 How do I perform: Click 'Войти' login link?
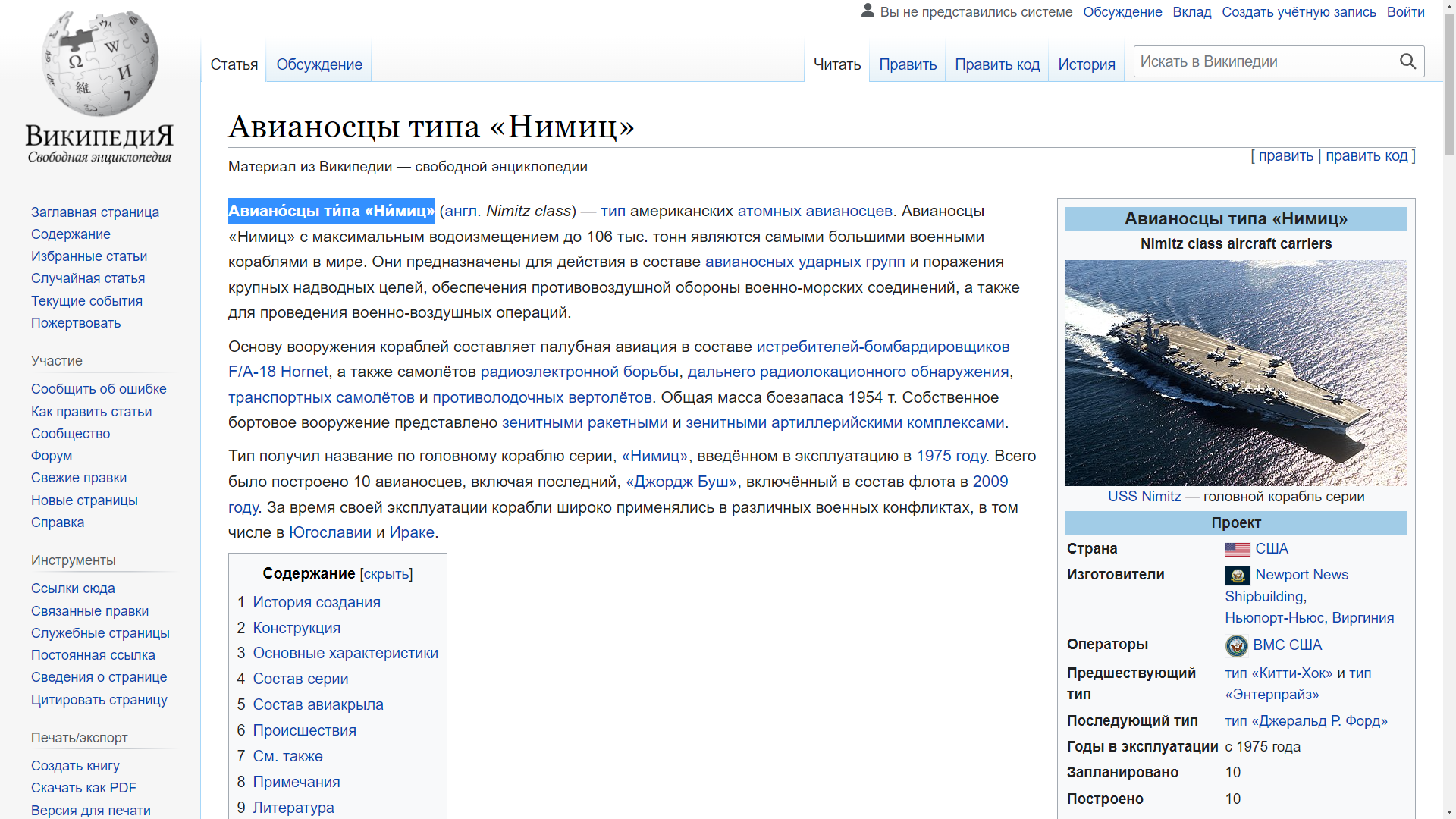tap(1405, 12)
